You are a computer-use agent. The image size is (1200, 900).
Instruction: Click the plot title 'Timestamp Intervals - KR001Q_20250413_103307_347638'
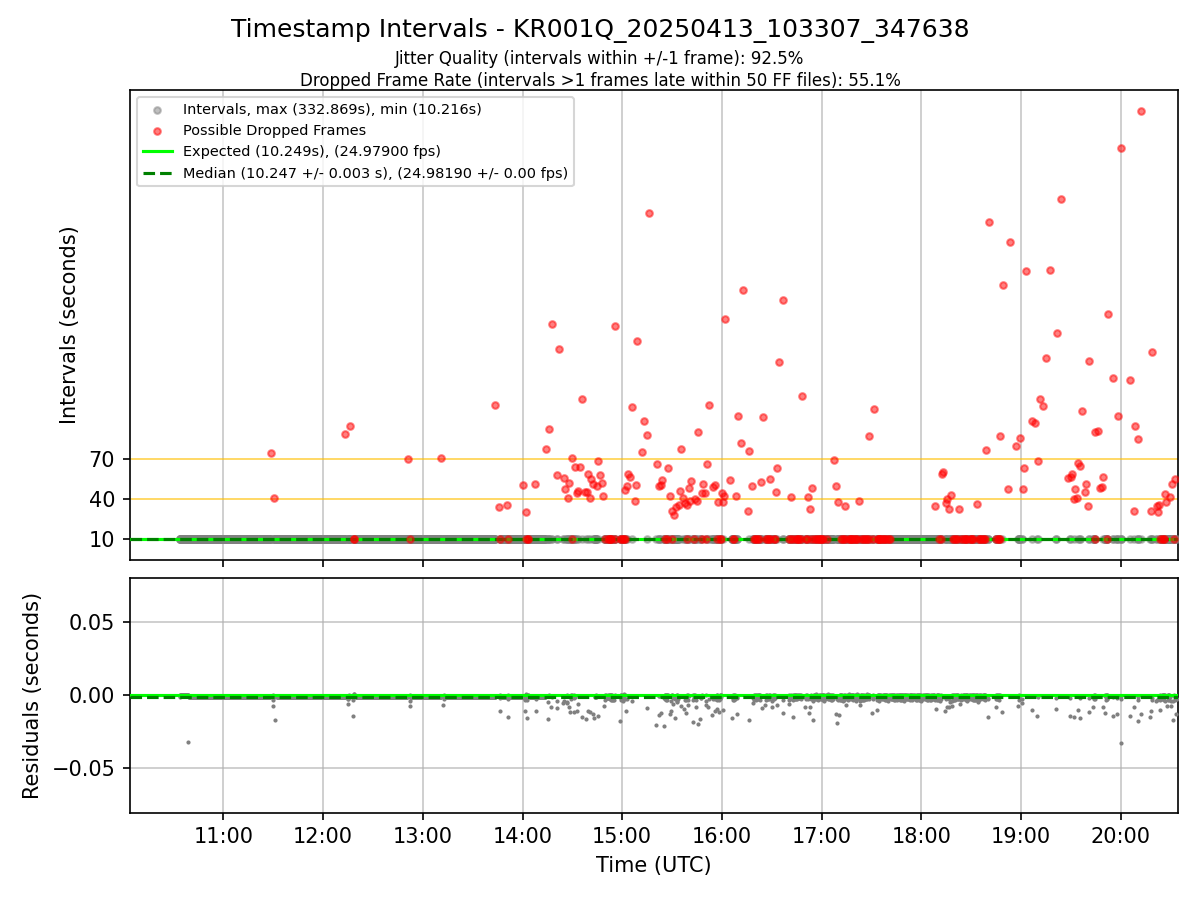600,29
